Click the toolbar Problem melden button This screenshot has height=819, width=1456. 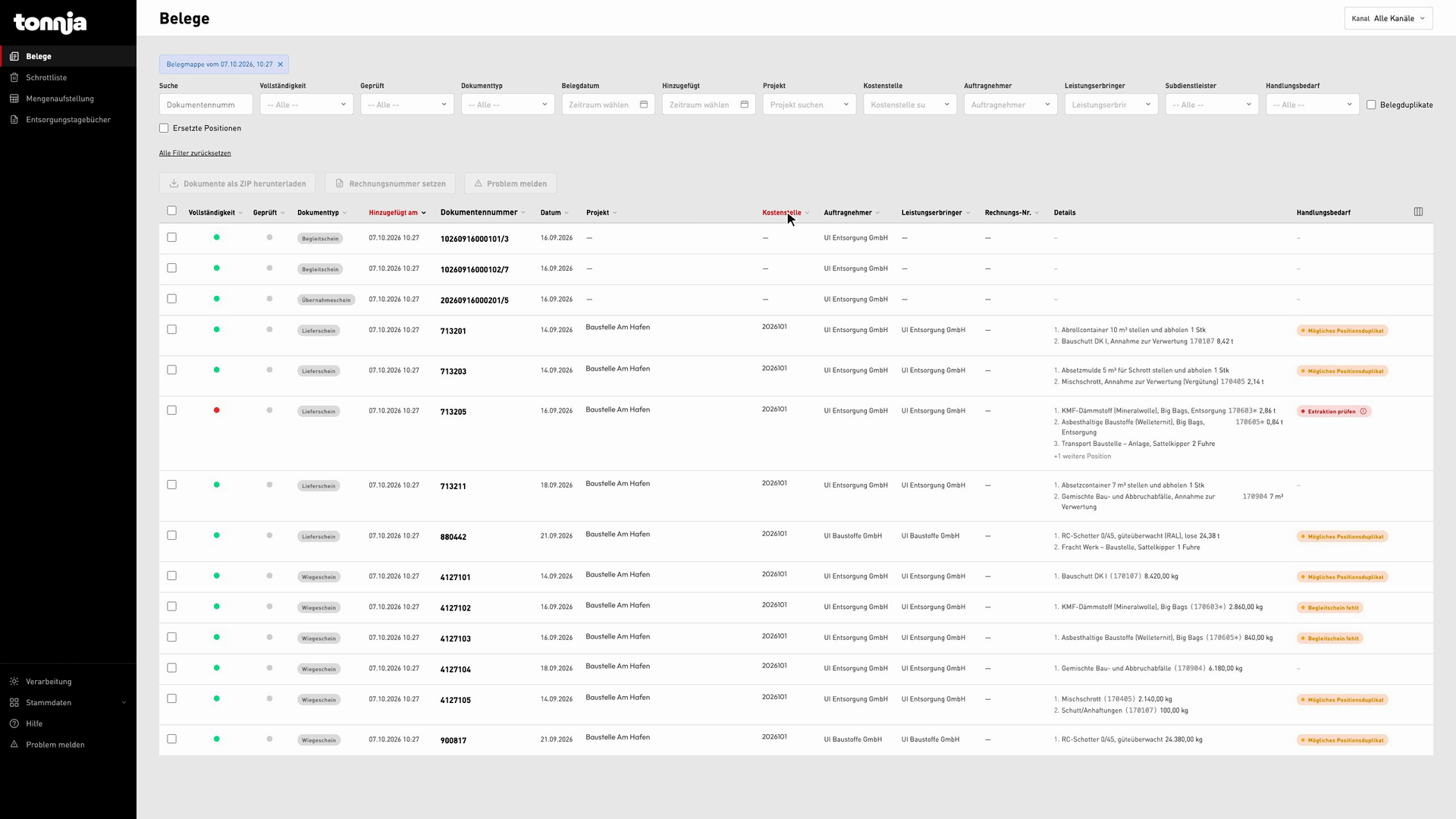511,184
